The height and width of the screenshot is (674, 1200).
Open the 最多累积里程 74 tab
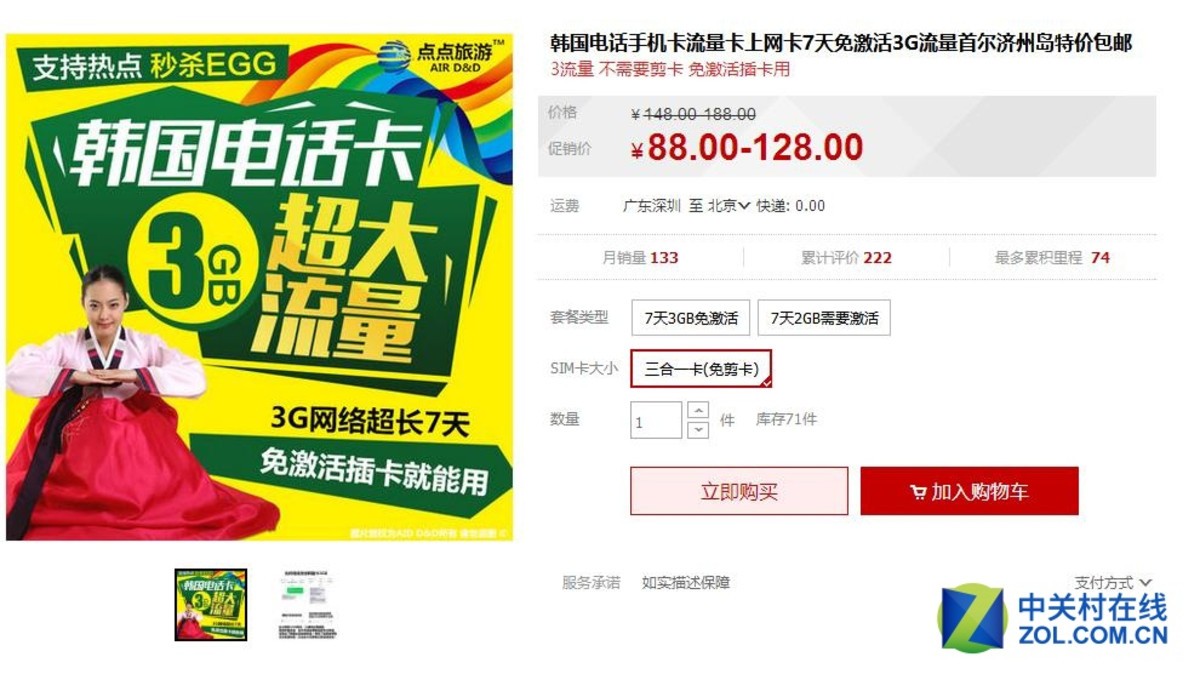click(1052, 257)
